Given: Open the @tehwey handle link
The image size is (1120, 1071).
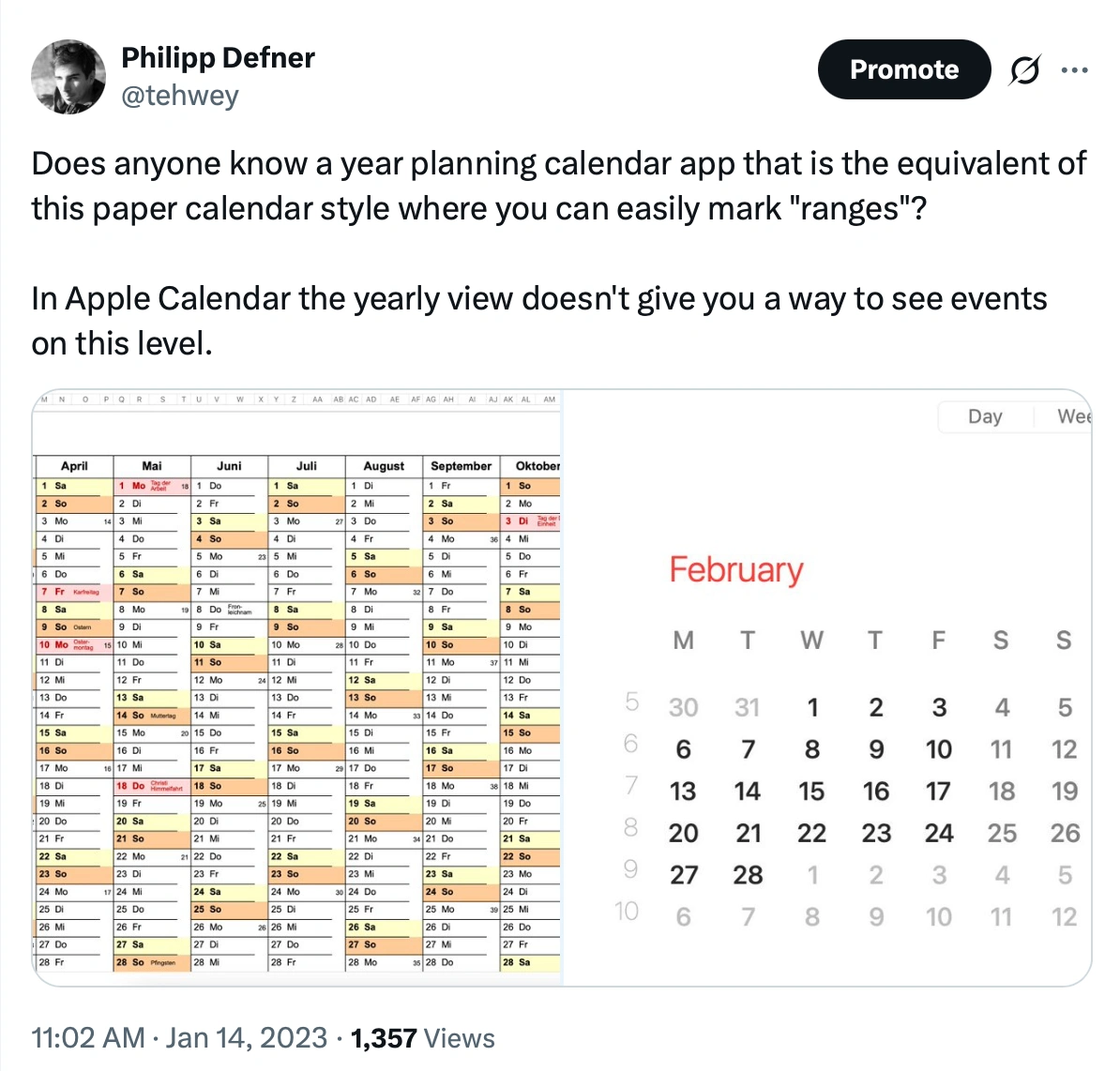Looking at the screenshot, I should 179,96.
